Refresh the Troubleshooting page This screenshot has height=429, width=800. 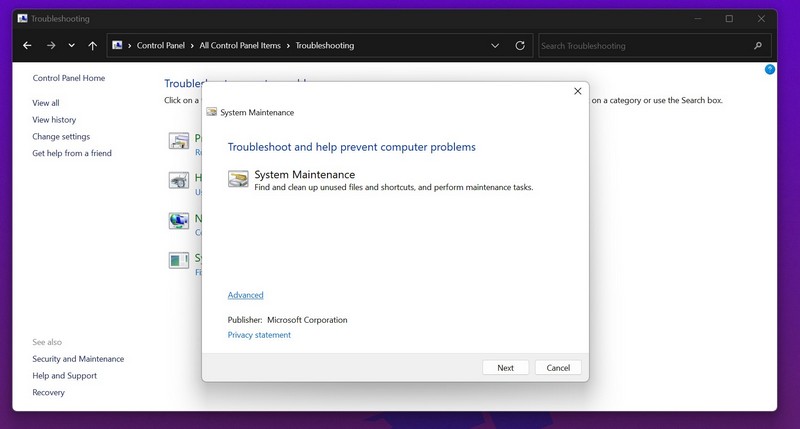tap(520, 46)
